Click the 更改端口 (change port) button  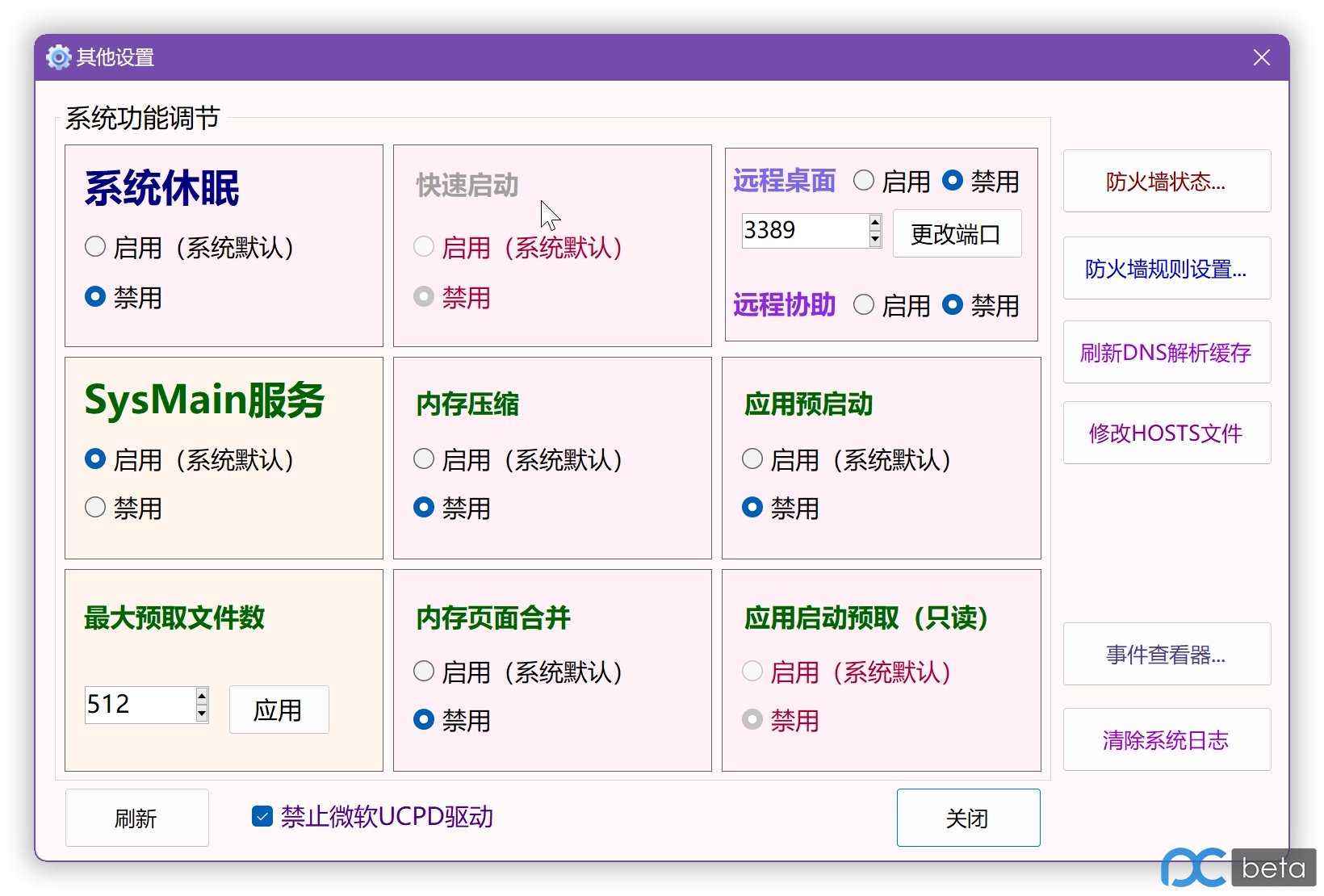pyautogui.click(x=957, y=233)
